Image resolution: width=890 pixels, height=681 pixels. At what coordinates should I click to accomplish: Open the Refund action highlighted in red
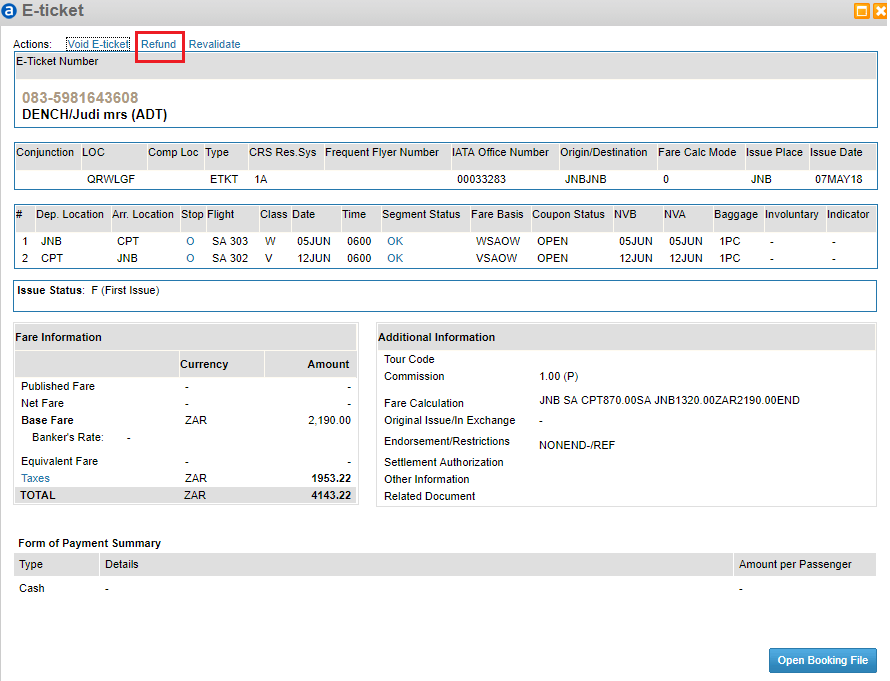tap(158, 44)
